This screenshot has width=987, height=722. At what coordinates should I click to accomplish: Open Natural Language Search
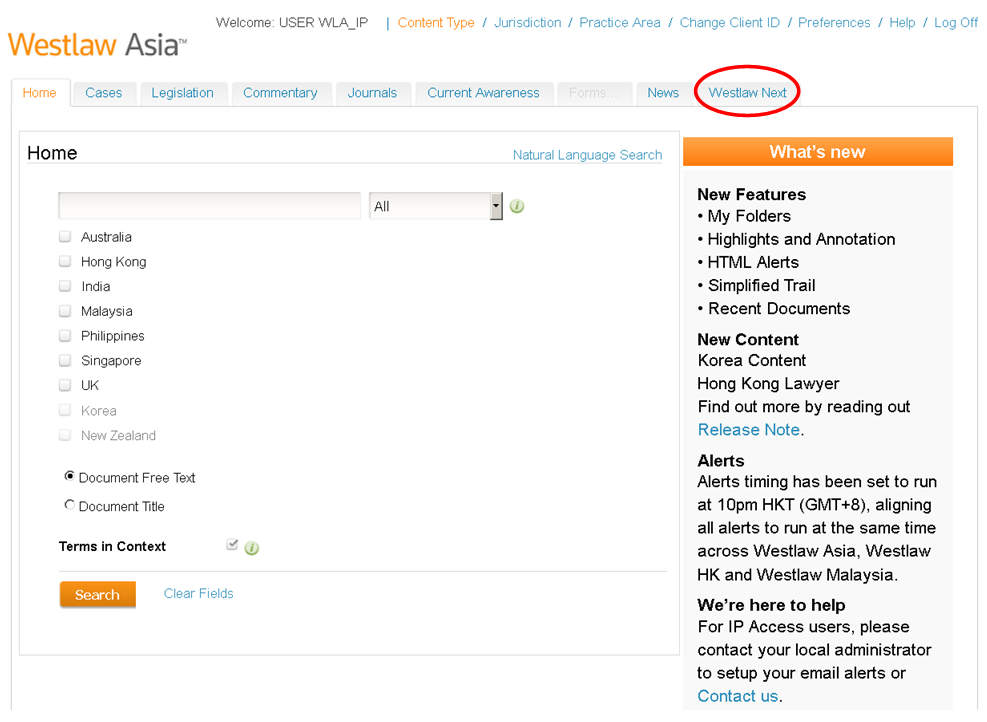pos(587,155)
